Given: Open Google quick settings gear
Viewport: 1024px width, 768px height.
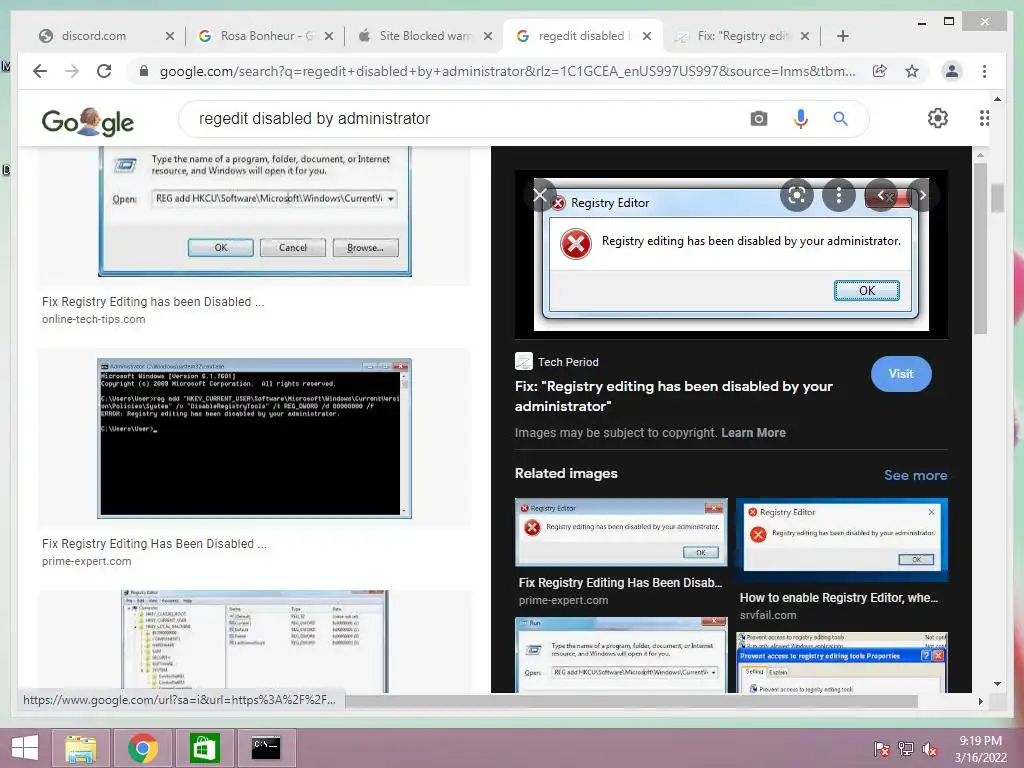Looking at the screenshot, I should [x=938, y=118].
